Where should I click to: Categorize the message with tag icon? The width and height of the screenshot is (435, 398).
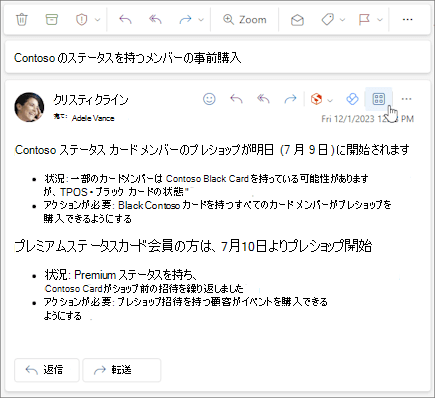coord(327,20)
